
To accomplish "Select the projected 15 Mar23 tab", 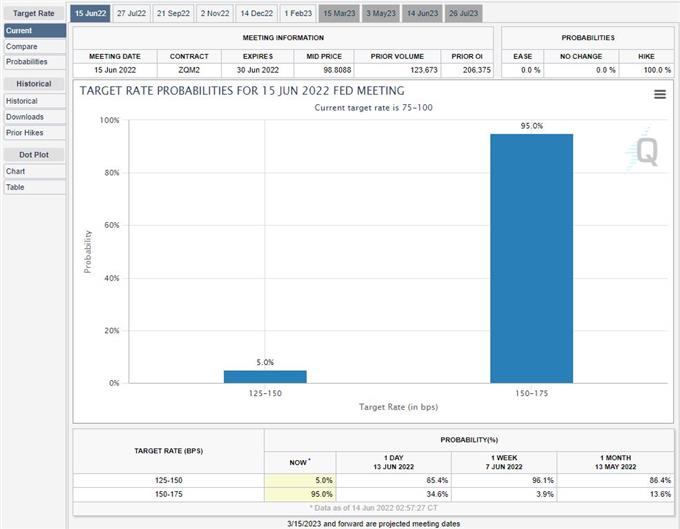I will [x=338, y=12].
